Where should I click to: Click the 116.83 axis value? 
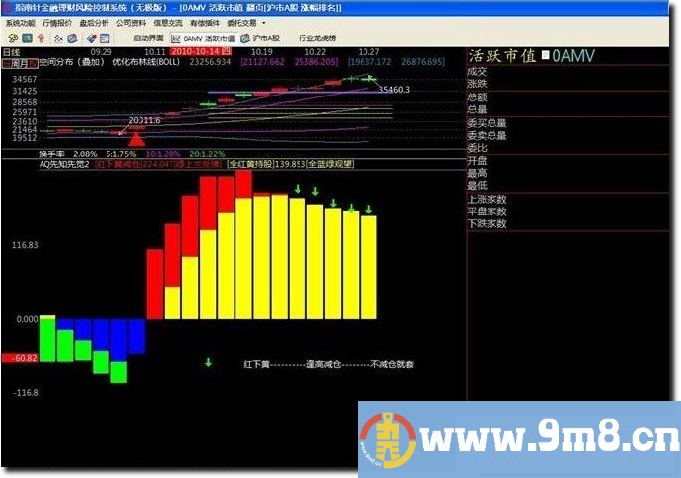point(25,245)
